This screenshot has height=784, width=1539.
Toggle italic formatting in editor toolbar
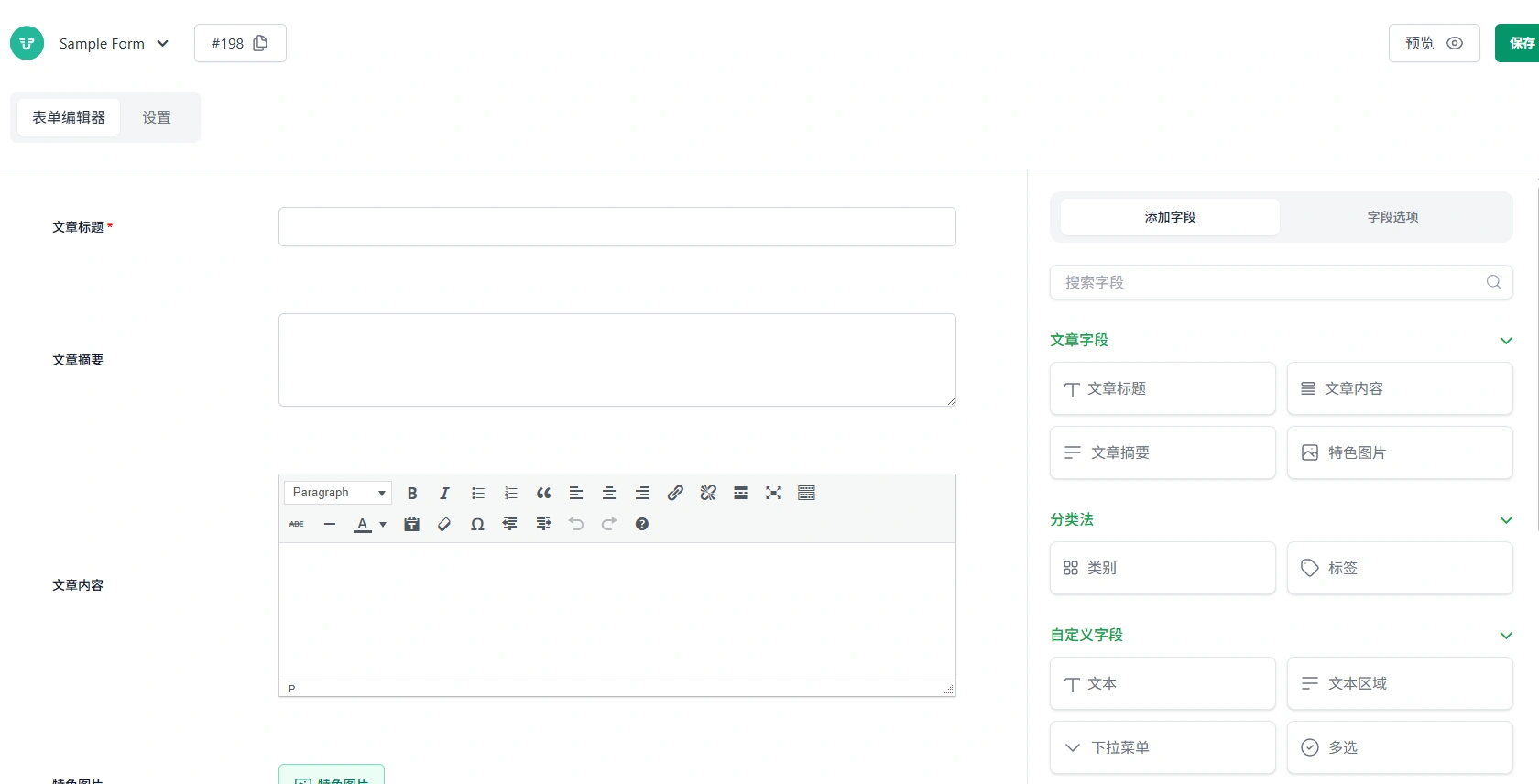tap(444, 493)
